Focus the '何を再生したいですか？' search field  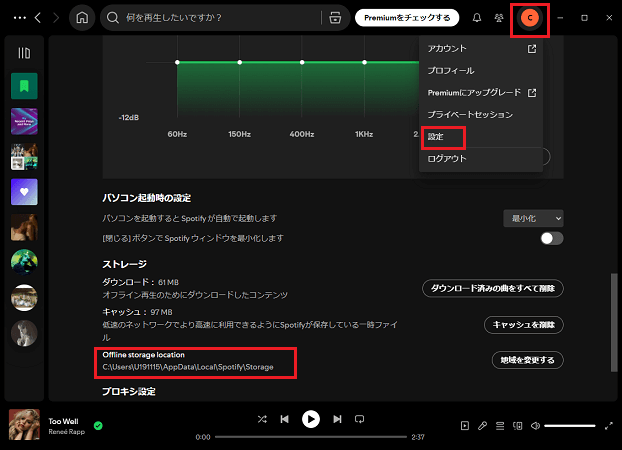coord(220,18)
